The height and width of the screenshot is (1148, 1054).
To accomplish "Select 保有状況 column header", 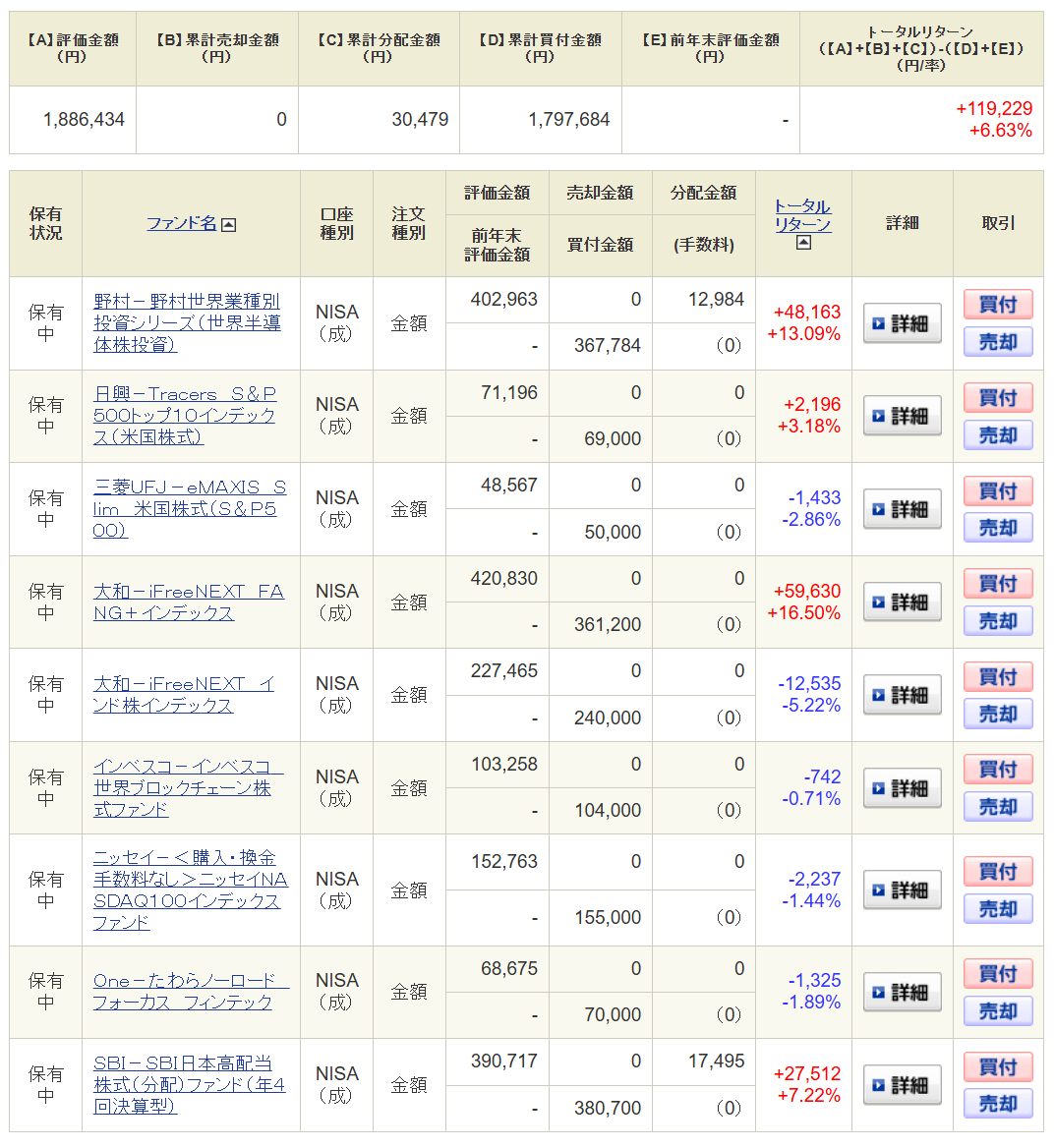I will pos(45,223).
